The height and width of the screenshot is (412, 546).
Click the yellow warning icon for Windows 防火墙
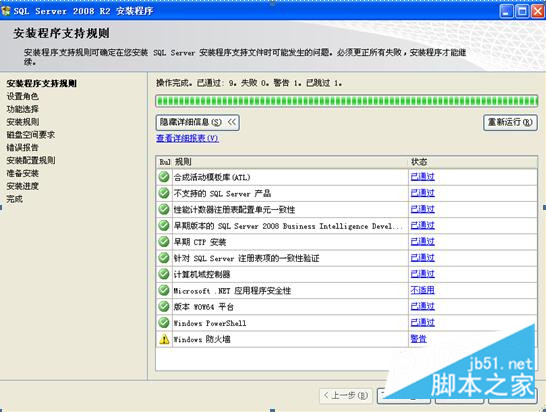(x=164, y=339)
